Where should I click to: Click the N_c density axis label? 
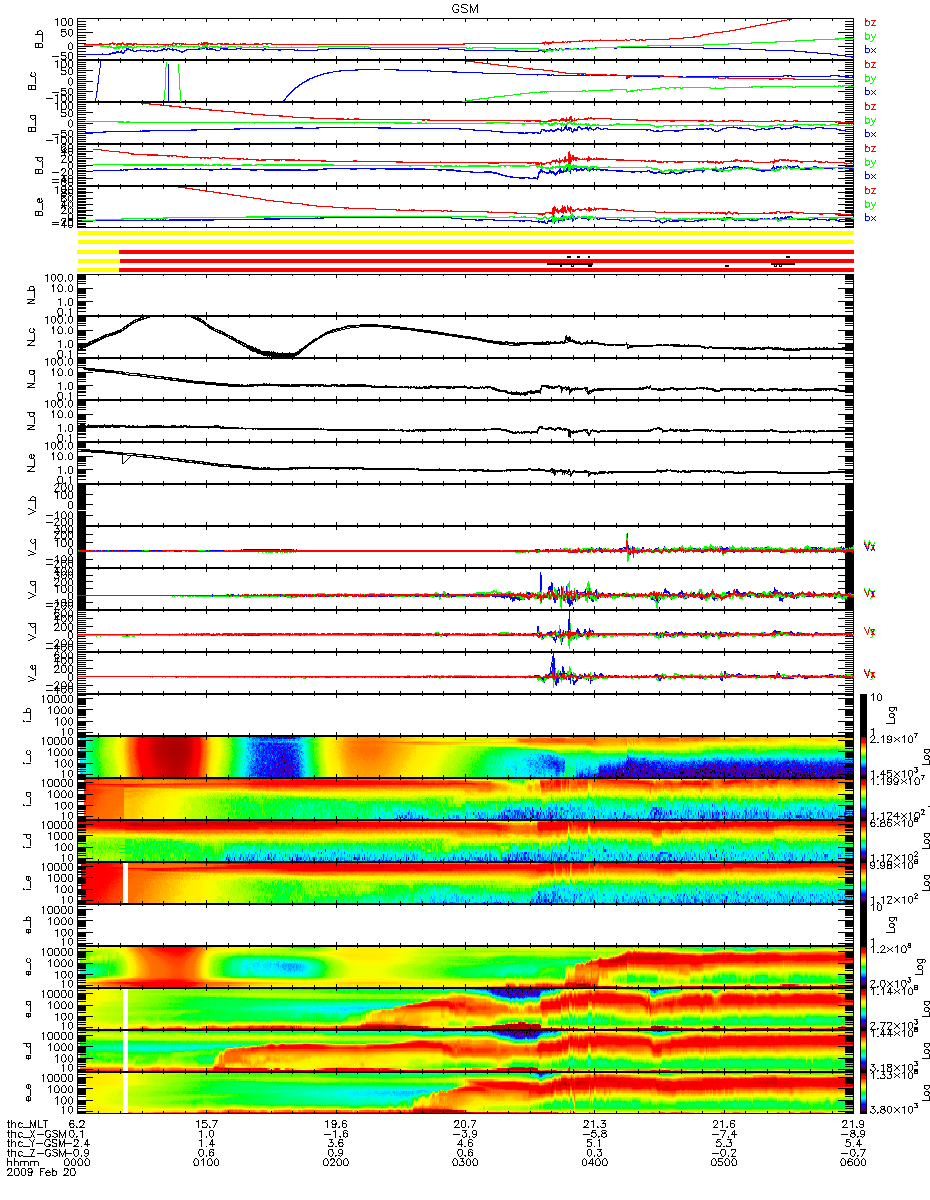click(x=30, y=338)
